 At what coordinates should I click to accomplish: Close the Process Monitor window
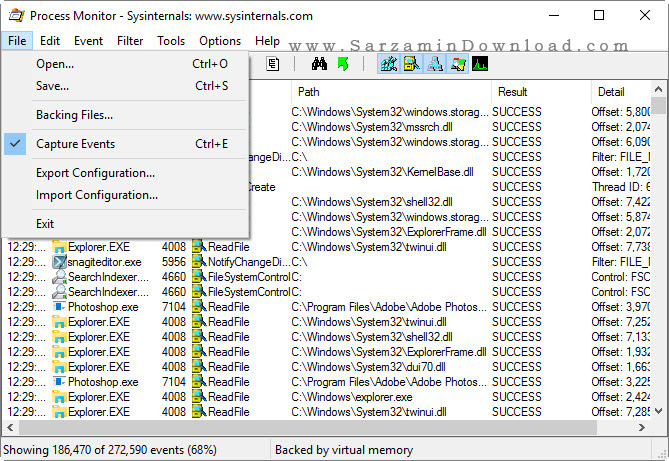click(x=645, y=16)
